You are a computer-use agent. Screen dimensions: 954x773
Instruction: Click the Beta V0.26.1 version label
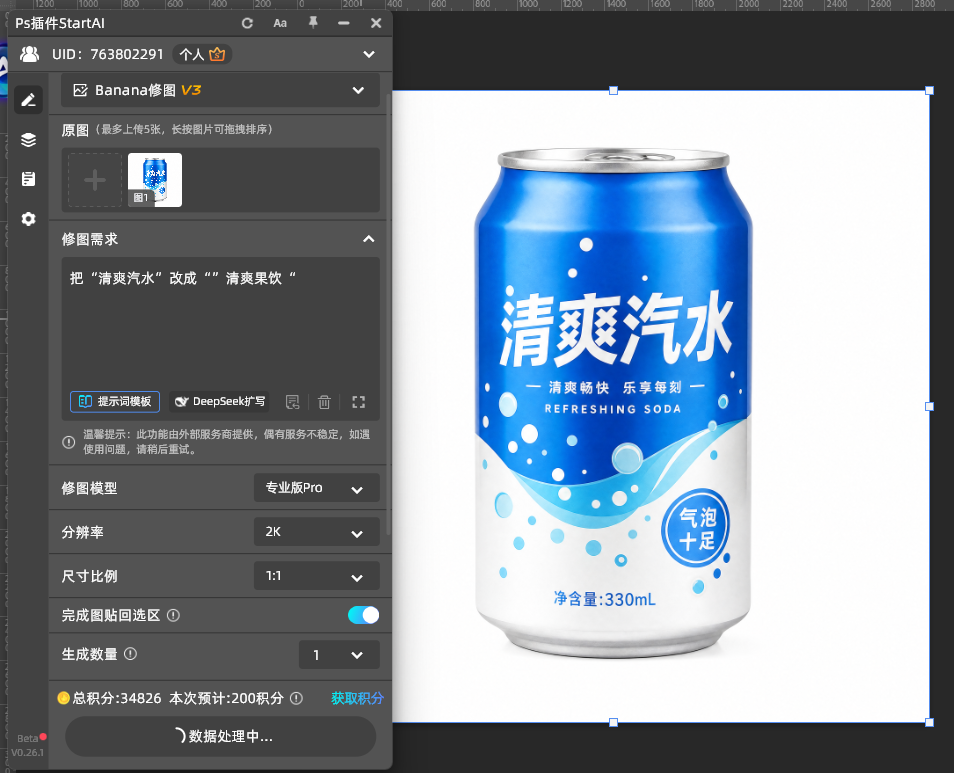pyautogui.click(x=28, y=746)
